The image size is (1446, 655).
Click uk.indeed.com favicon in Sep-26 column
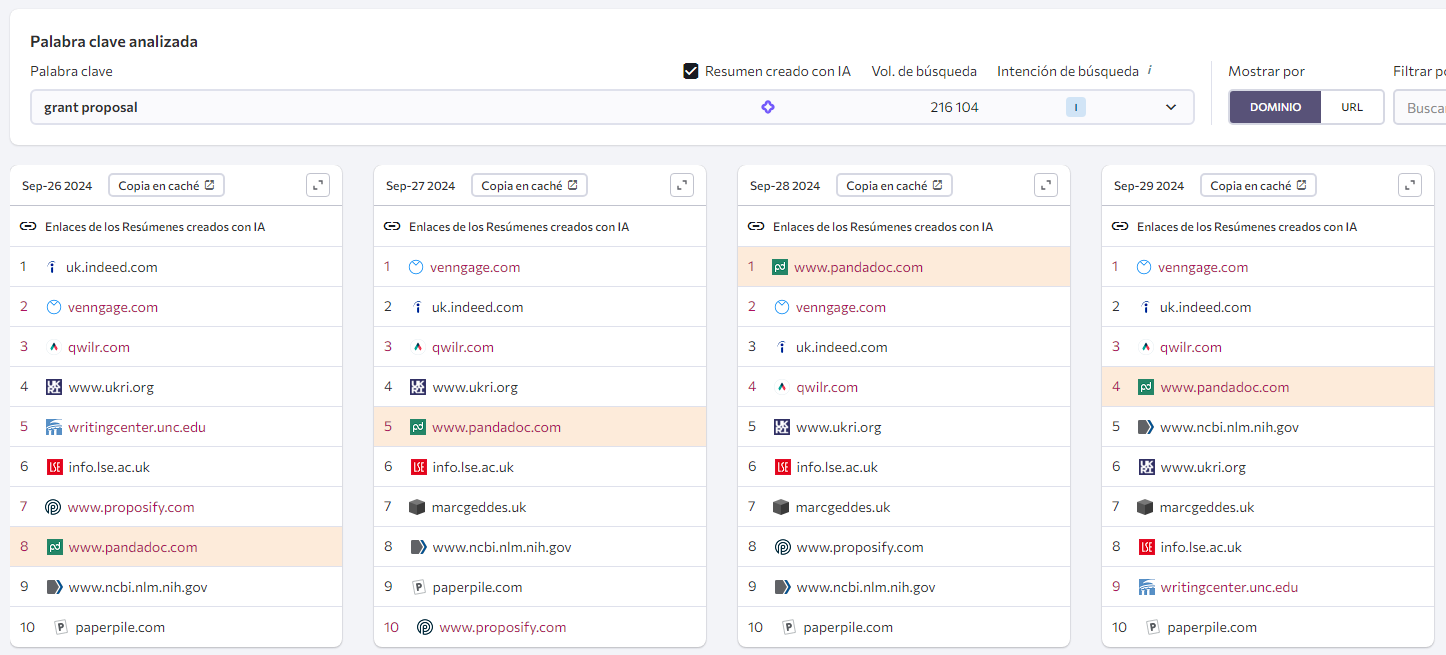[x=53, y=267]
